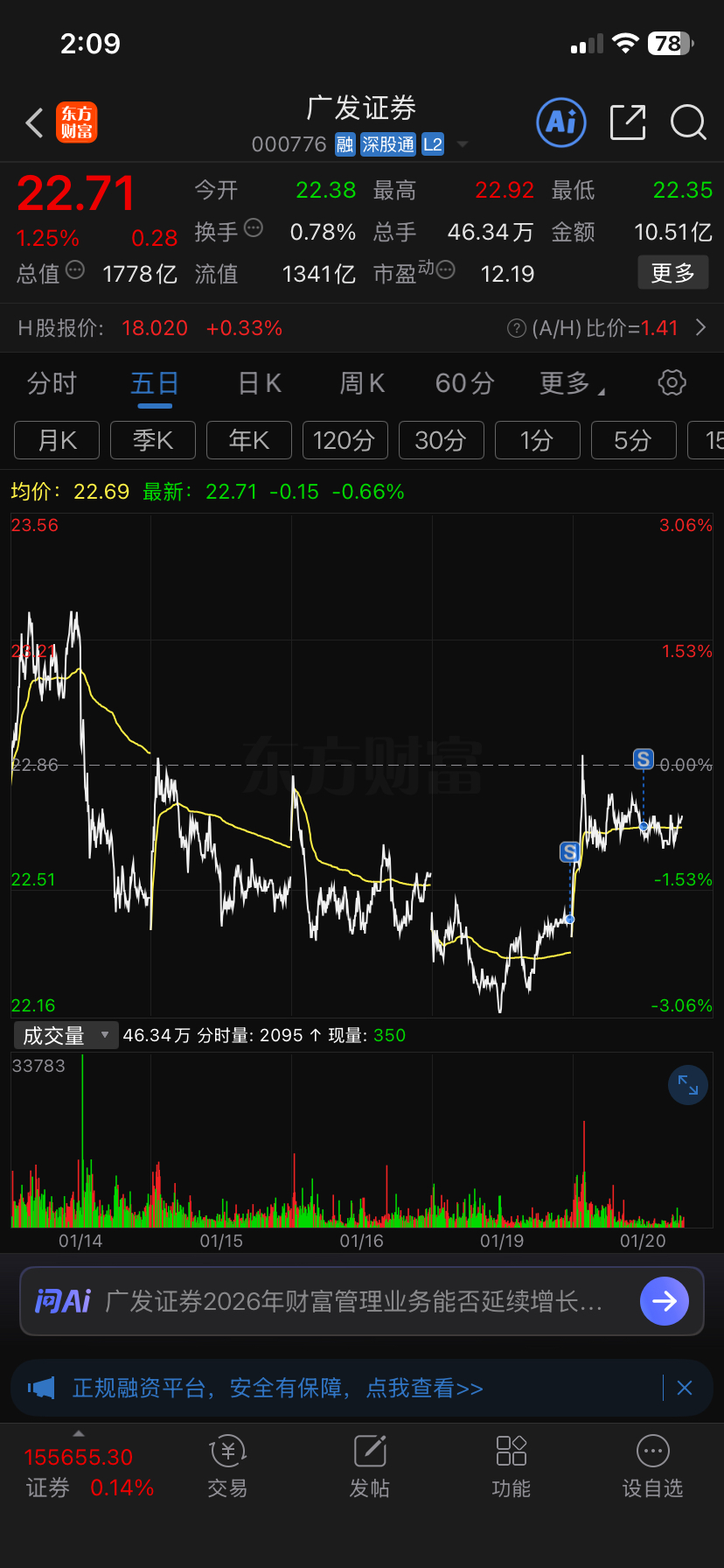724x1568 pixels.
Task: Tap the upper S sell marker
Action: pyautogui.click(x=644, y=759)
